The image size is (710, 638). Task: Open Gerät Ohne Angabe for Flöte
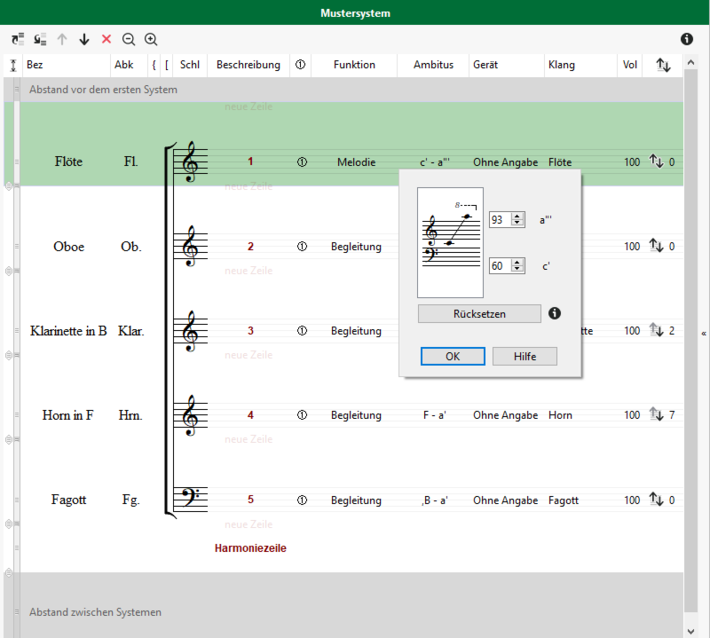click(505, 162)
